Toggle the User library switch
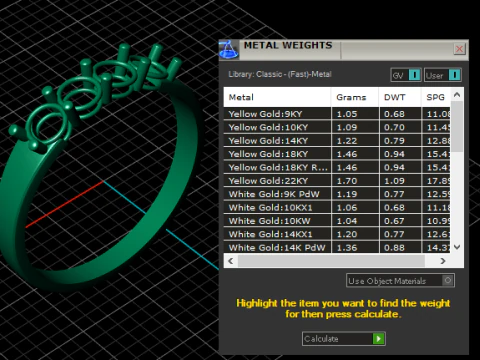Viewport: 480px width, 360px height. [443, 75]
